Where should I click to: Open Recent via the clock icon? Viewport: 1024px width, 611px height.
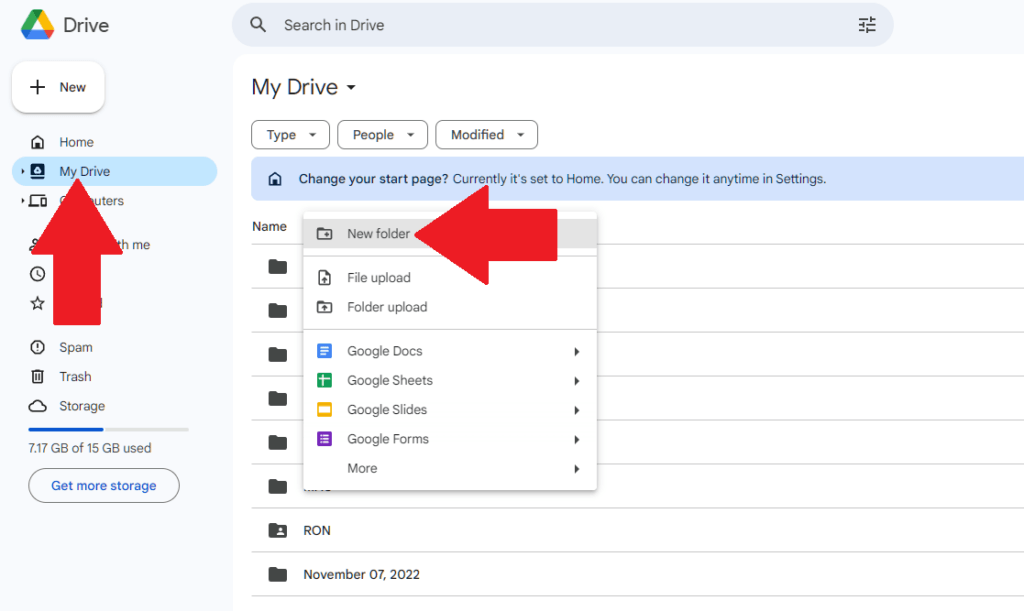[x=38, y=274]
